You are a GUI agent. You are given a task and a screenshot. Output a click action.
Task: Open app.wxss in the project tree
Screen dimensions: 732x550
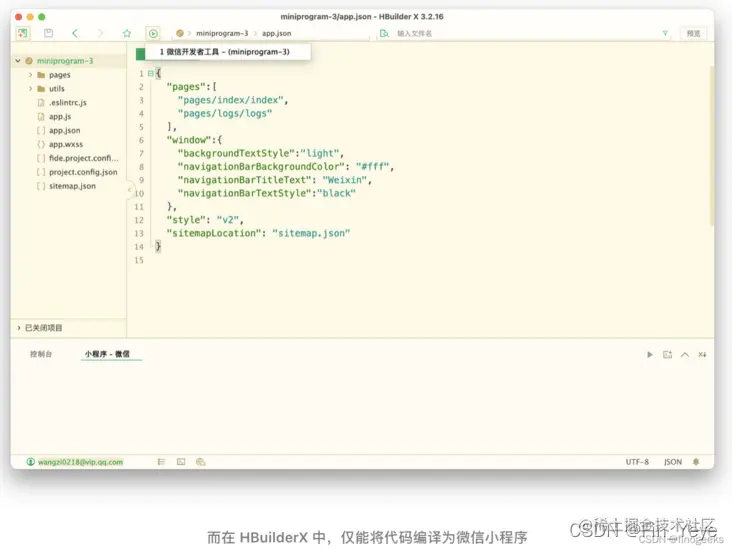(x=66, y=144)
